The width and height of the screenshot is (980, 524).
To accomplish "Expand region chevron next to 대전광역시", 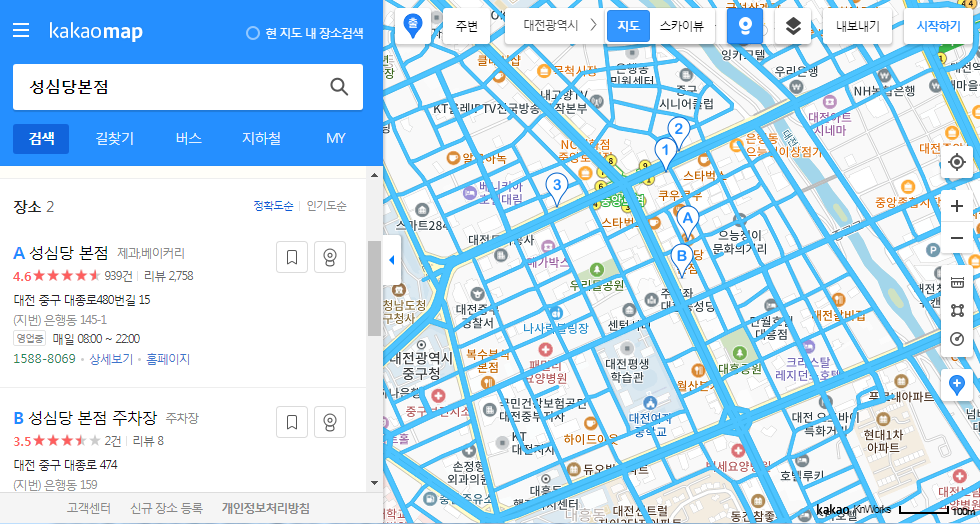I will click(x=593, y=26).
